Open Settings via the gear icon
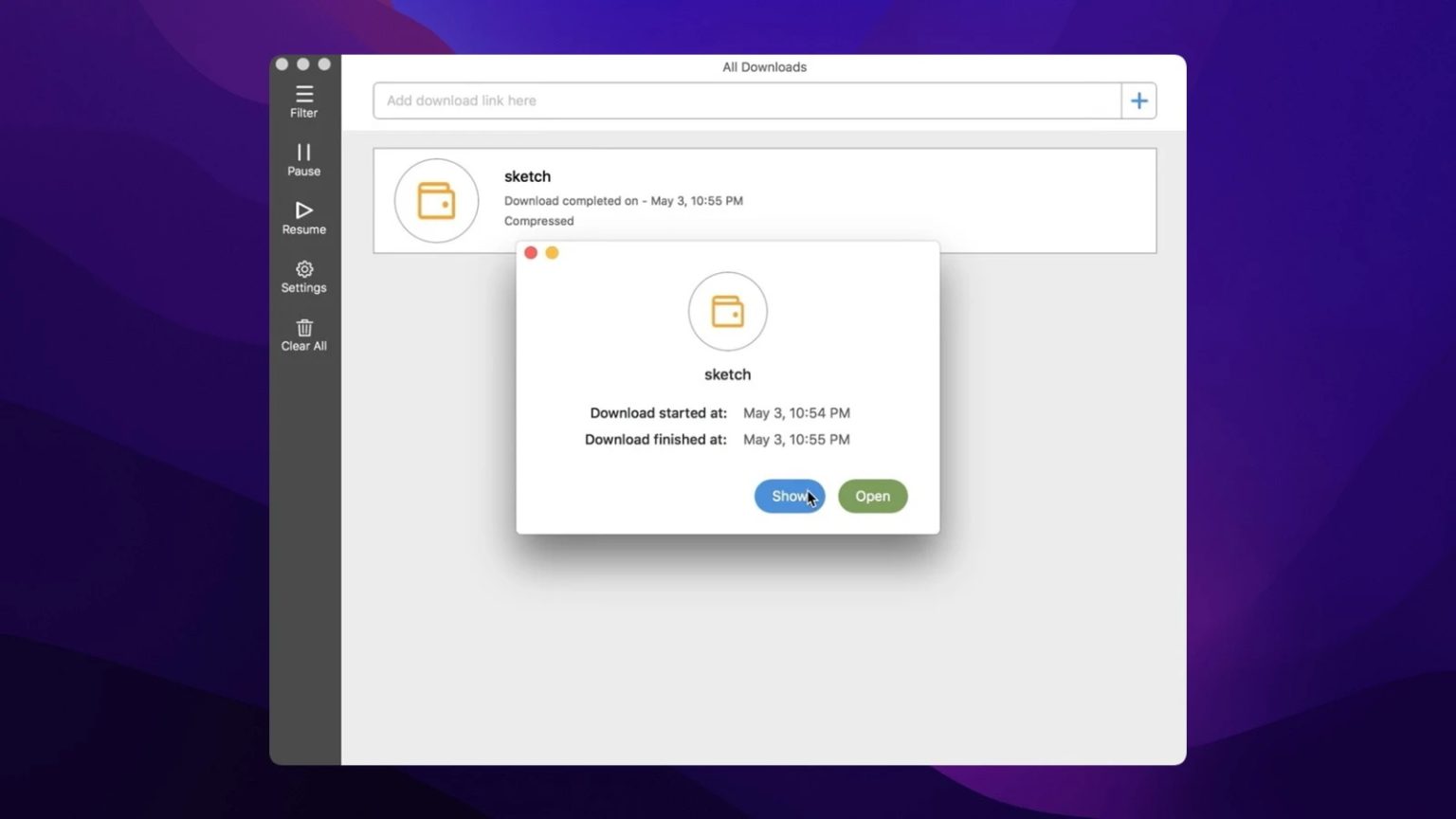Viewport: 1456px width, 819px height. click(x=303, y=270)
